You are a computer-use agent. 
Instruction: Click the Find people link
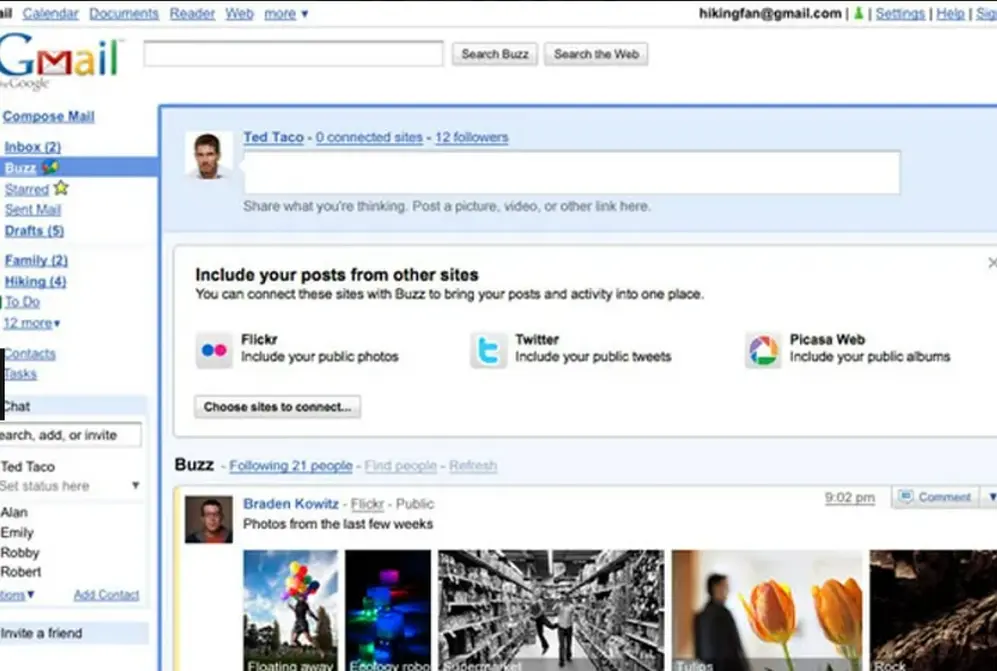point(401,466)
